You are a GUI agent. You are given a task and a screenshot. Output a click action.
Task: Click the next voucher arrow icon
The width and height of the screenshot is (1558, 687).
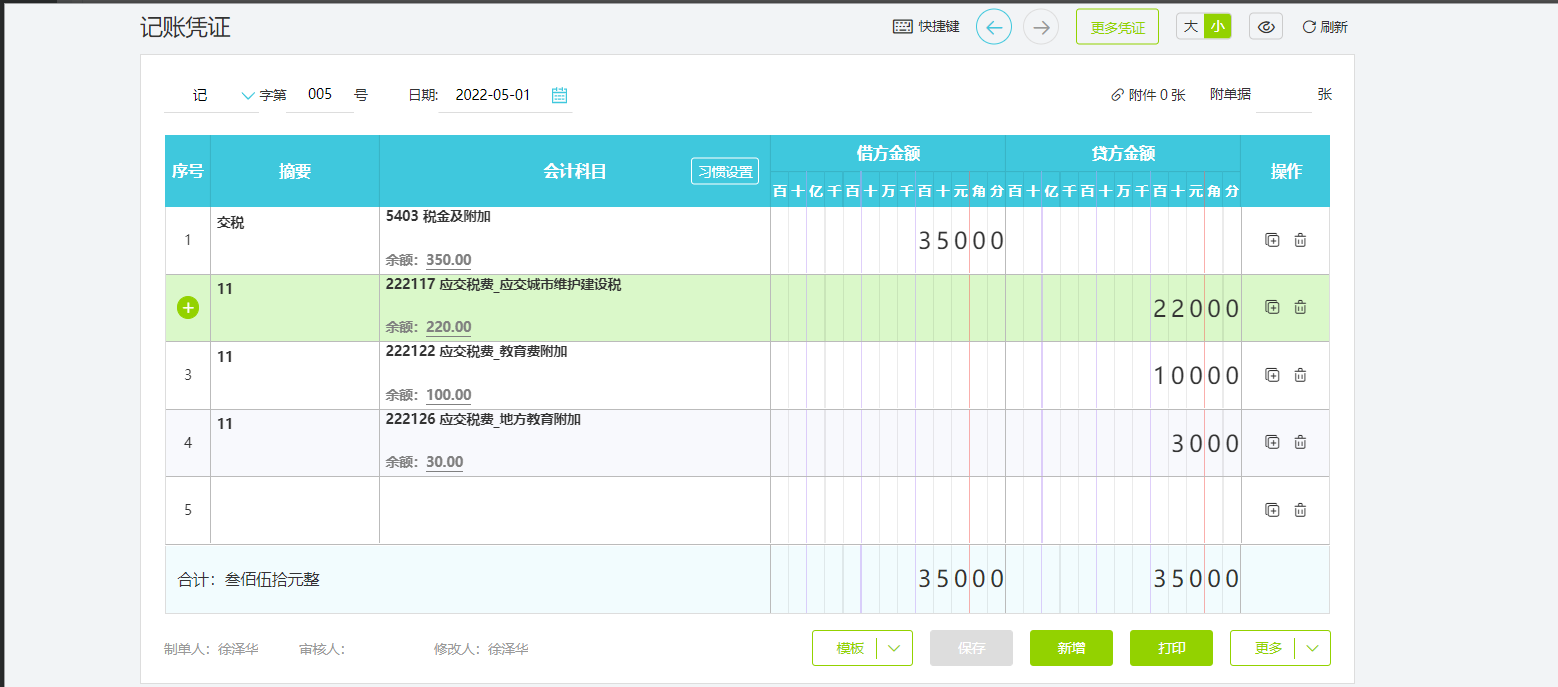(x=1041, y=27)
